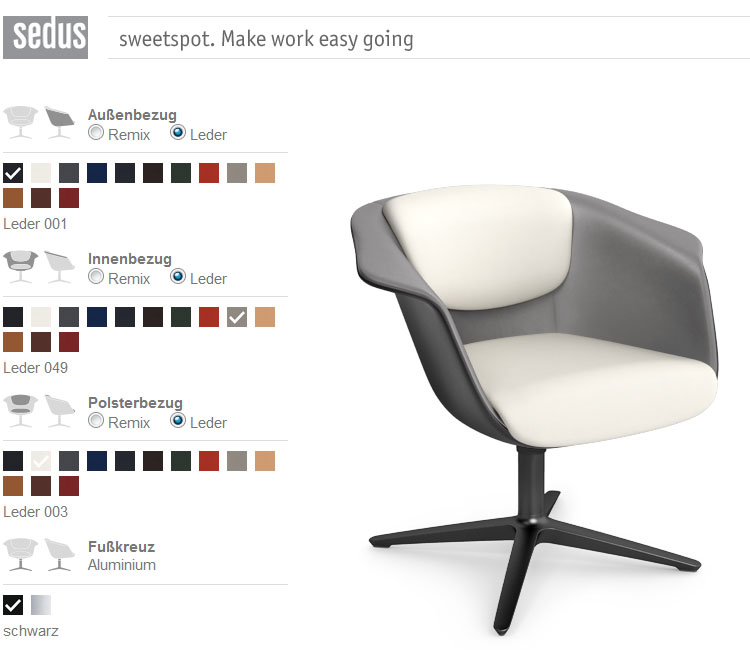Choose Remix option for Polsterbezug
This screenshot has width=750, height=650.
[96, 420]
